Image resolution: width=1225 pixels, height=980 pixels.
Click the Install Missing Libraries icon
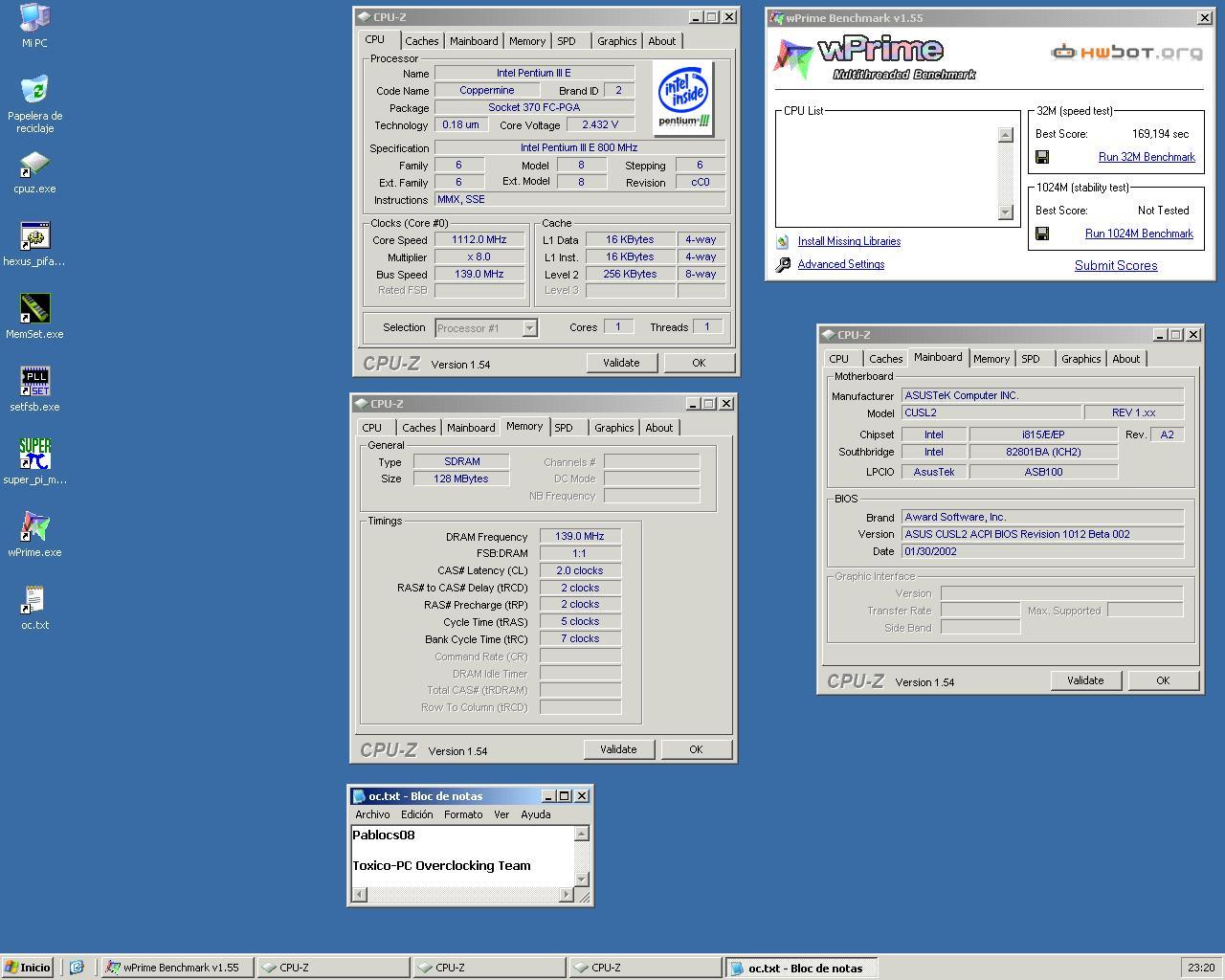[783, 241]
